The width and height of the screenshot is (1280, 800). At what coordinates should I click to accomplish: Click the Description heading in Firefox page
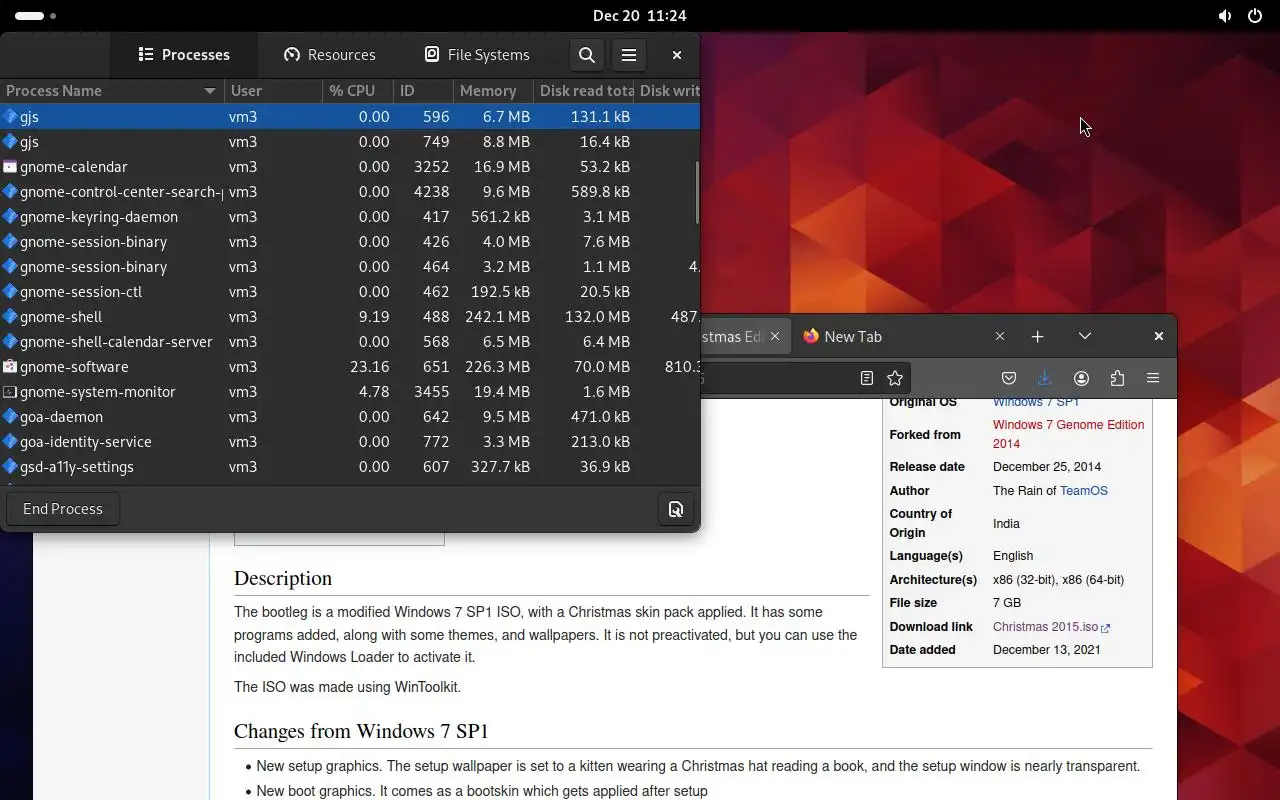pos(283,578)
